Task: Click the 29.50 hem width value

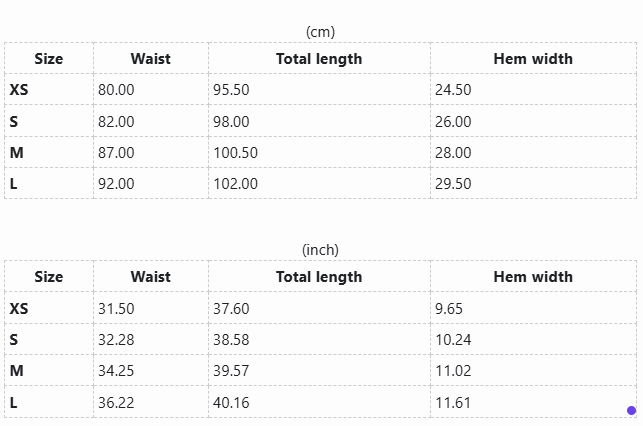Action: pos(453,184)
